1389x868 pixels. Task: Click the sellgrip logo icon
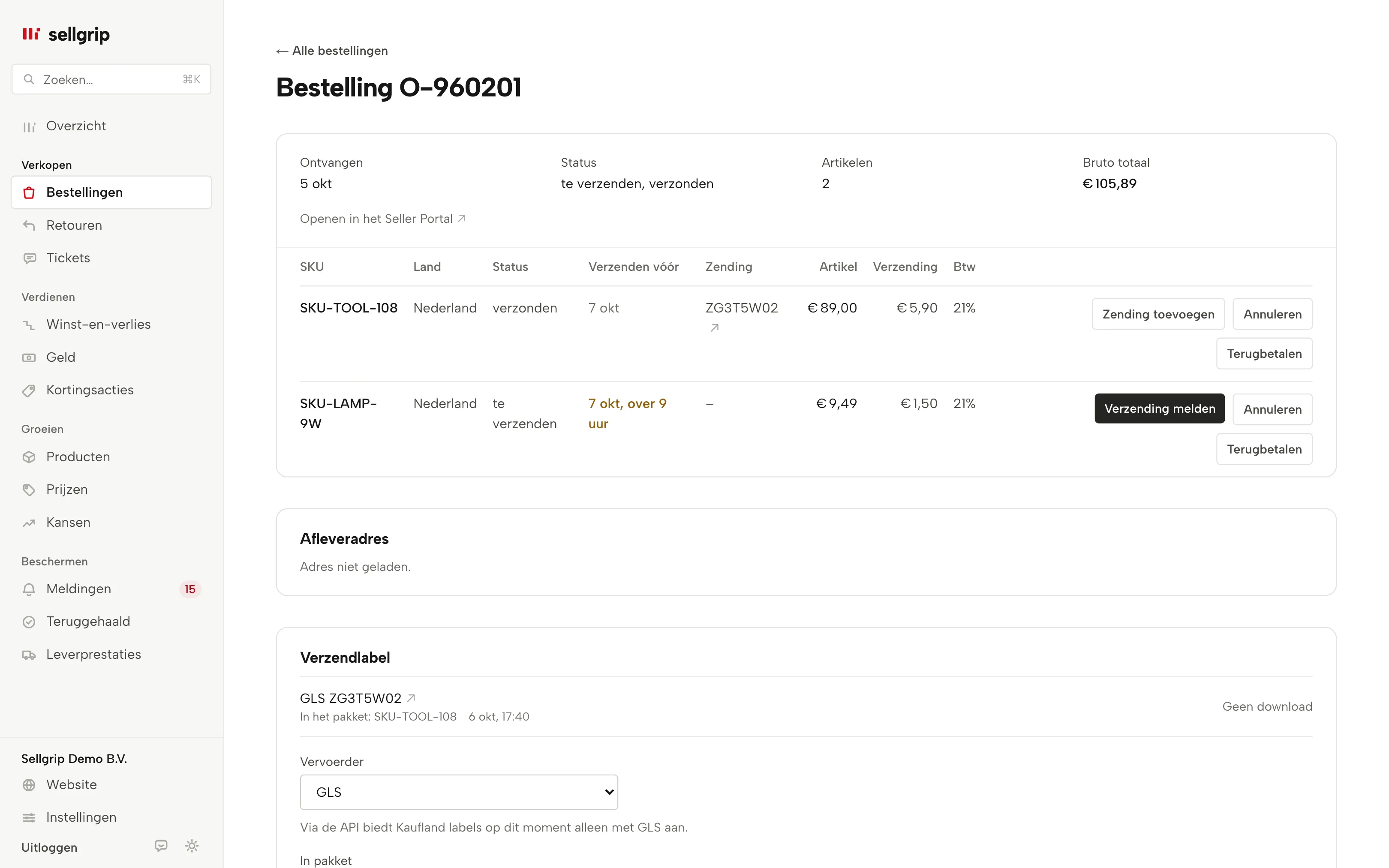[x=31, y=34]
